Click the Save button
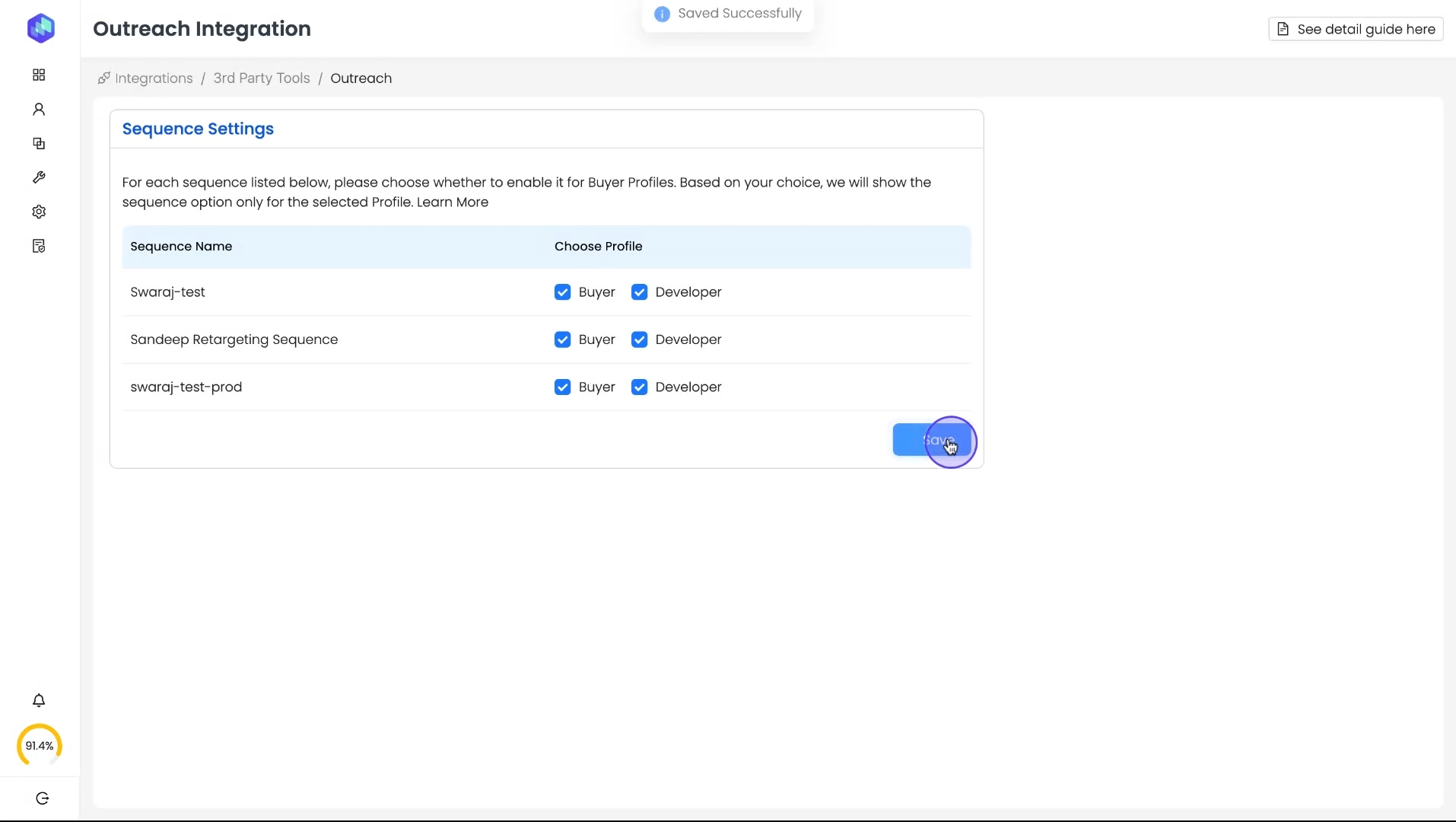 (931, 440)
